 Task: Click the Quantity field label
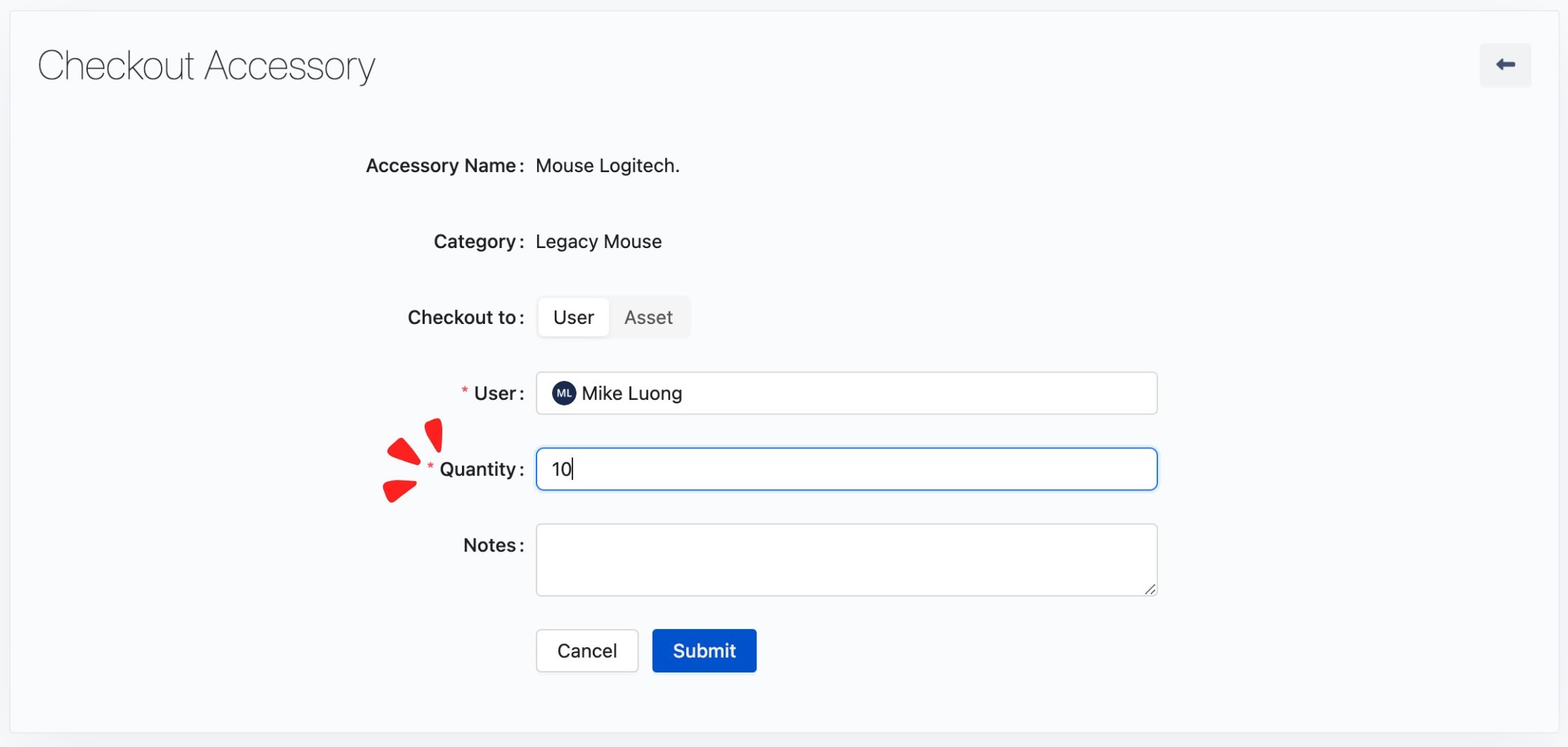[480, 469]
